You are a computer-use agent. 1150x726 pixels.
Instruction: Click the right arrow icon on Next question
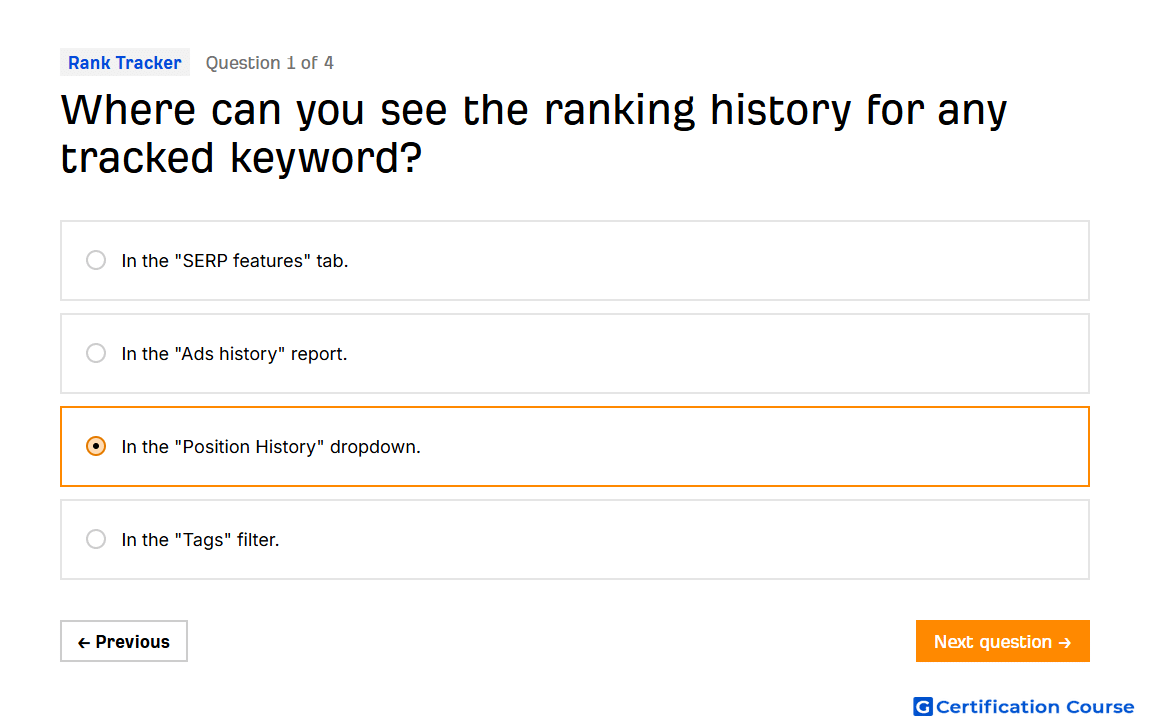tap(1065, 642)
